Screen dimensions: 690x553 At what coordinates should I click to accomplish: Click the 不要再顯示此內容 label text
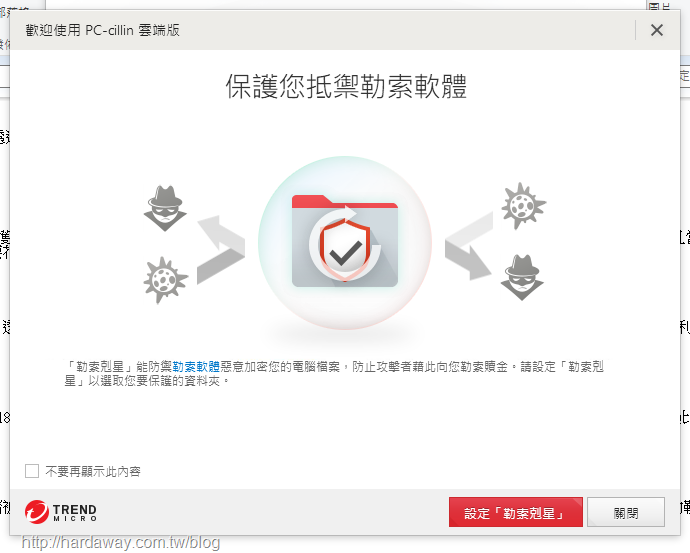point(93,472)
